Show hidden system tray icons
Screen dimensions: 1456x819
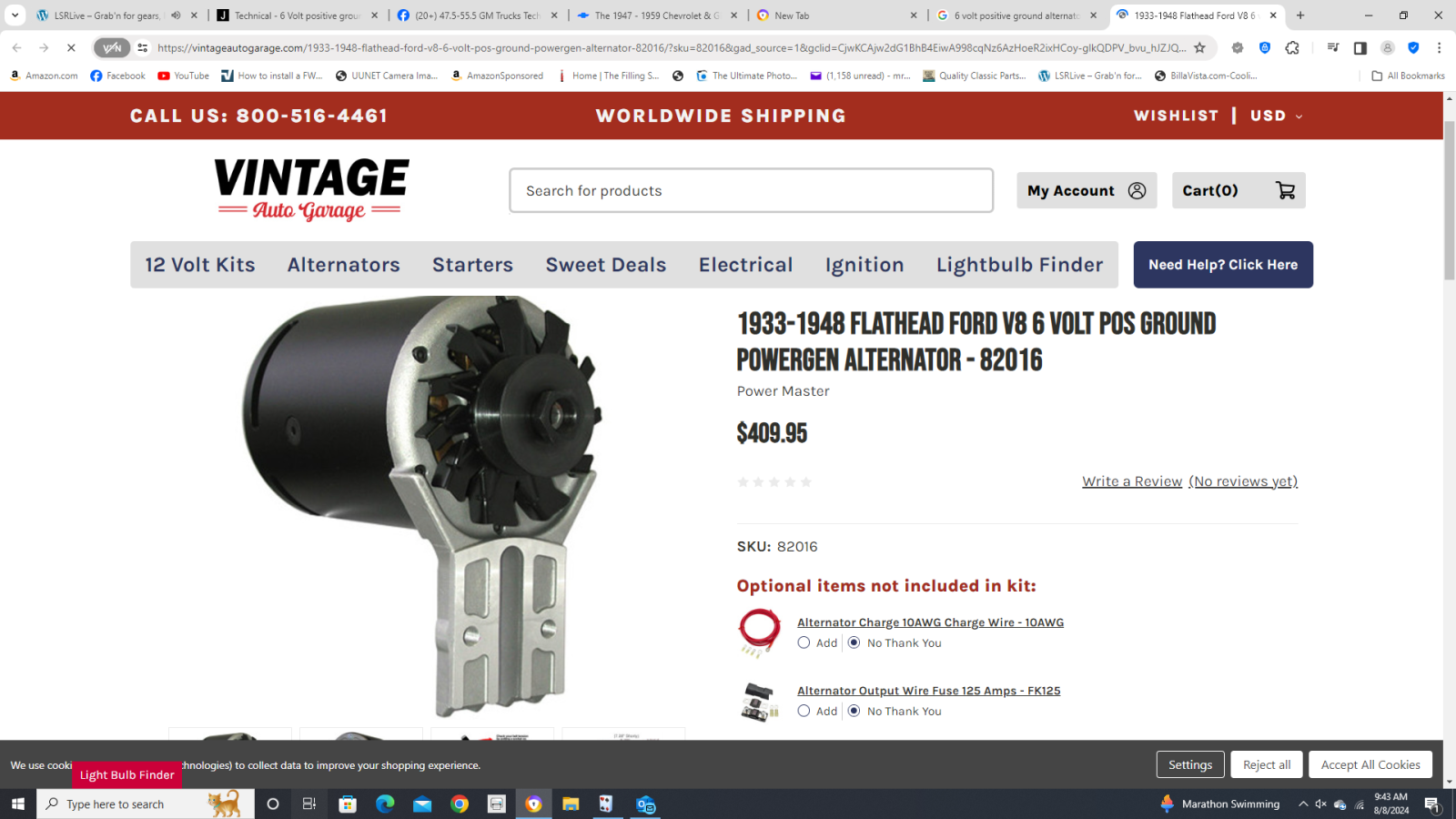(1303, 804)
